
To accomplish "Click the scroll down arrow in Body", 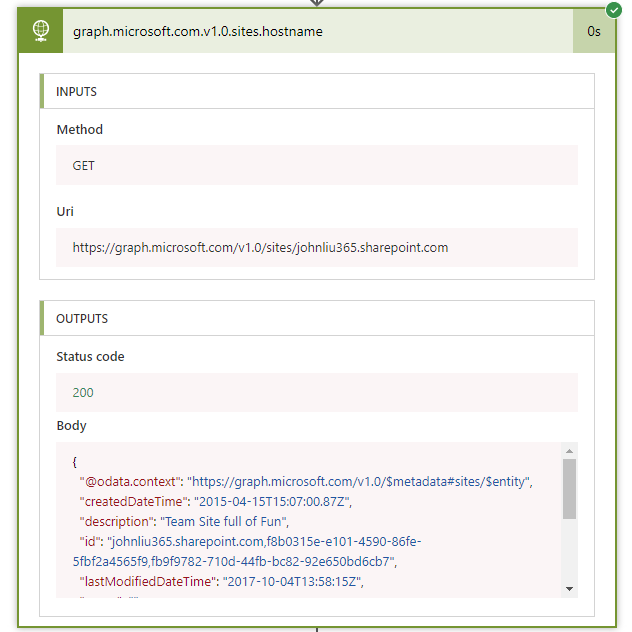I will point(569,589).
